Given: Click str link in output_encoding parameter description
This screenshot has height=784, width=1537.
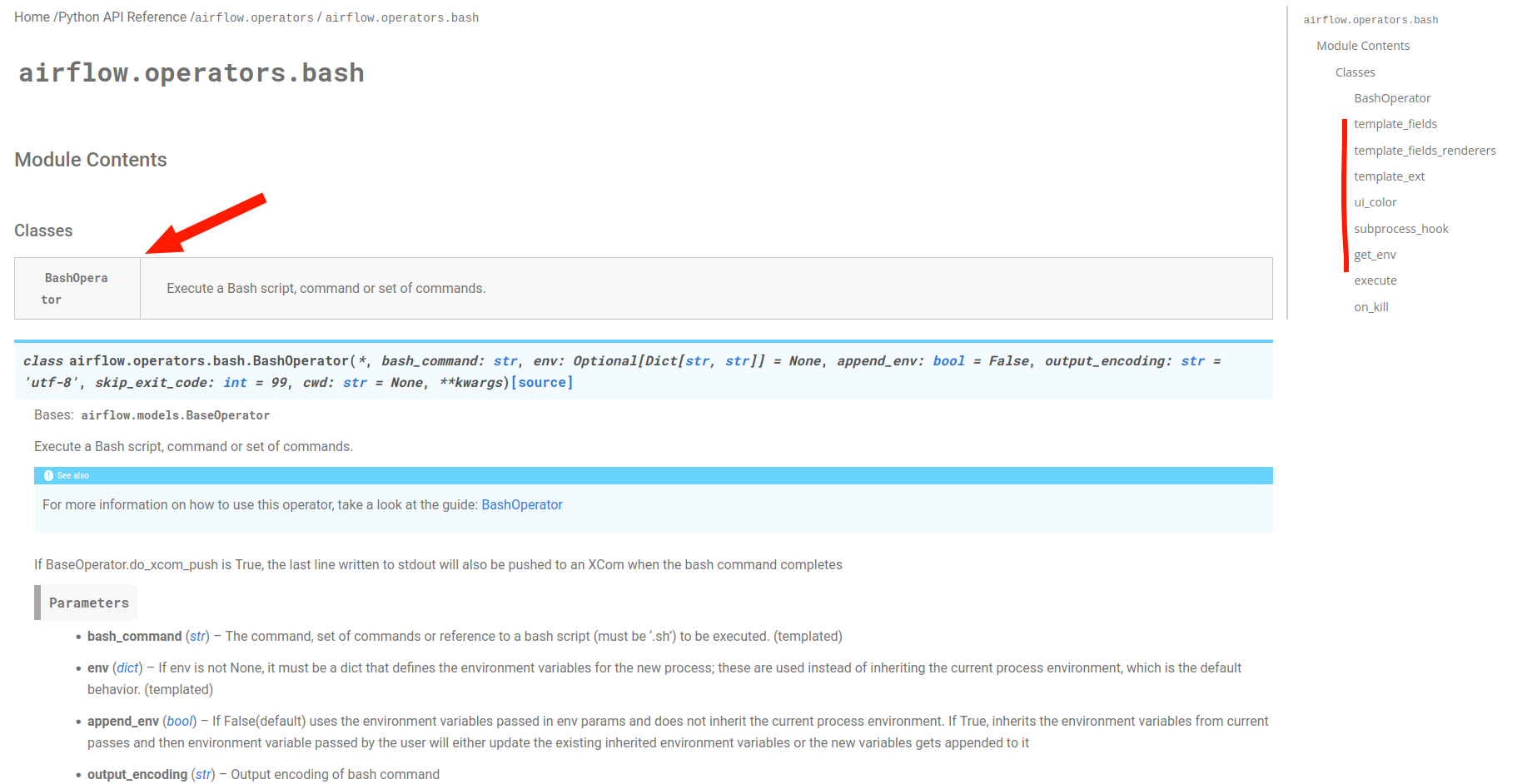Looking at the screenshot, I should [203, 775].
